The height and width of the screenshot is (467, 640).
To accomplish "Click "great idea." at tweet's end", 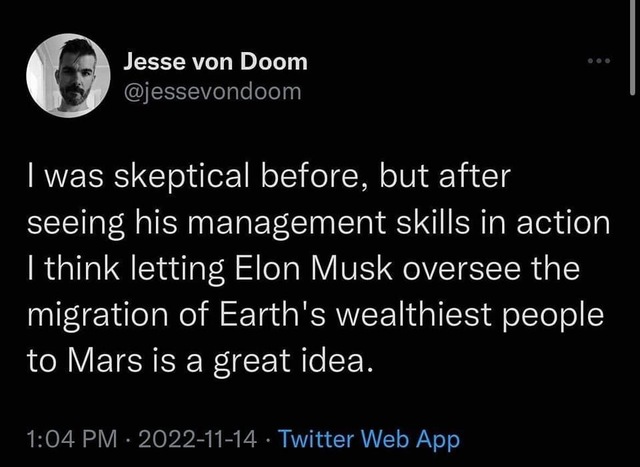I will click(293, 362).
